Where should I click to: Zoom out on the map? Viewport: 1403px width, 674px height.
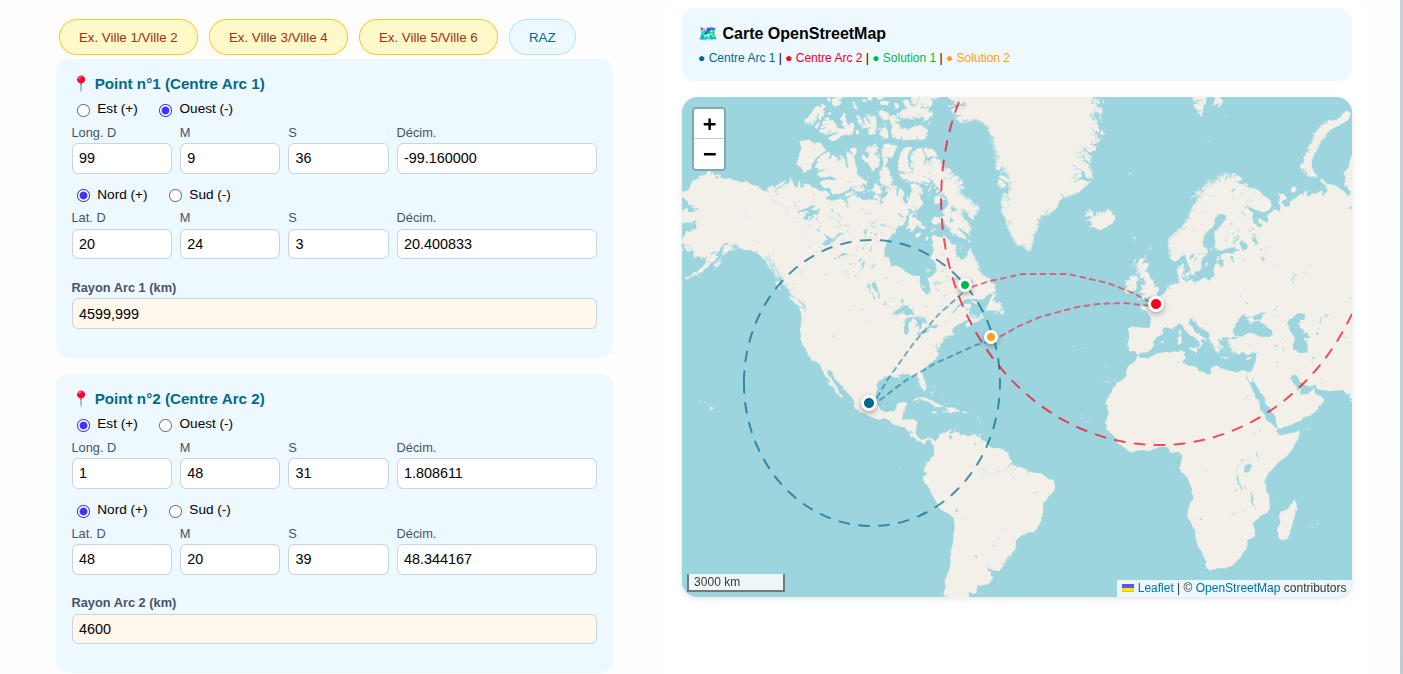point(709,154)
